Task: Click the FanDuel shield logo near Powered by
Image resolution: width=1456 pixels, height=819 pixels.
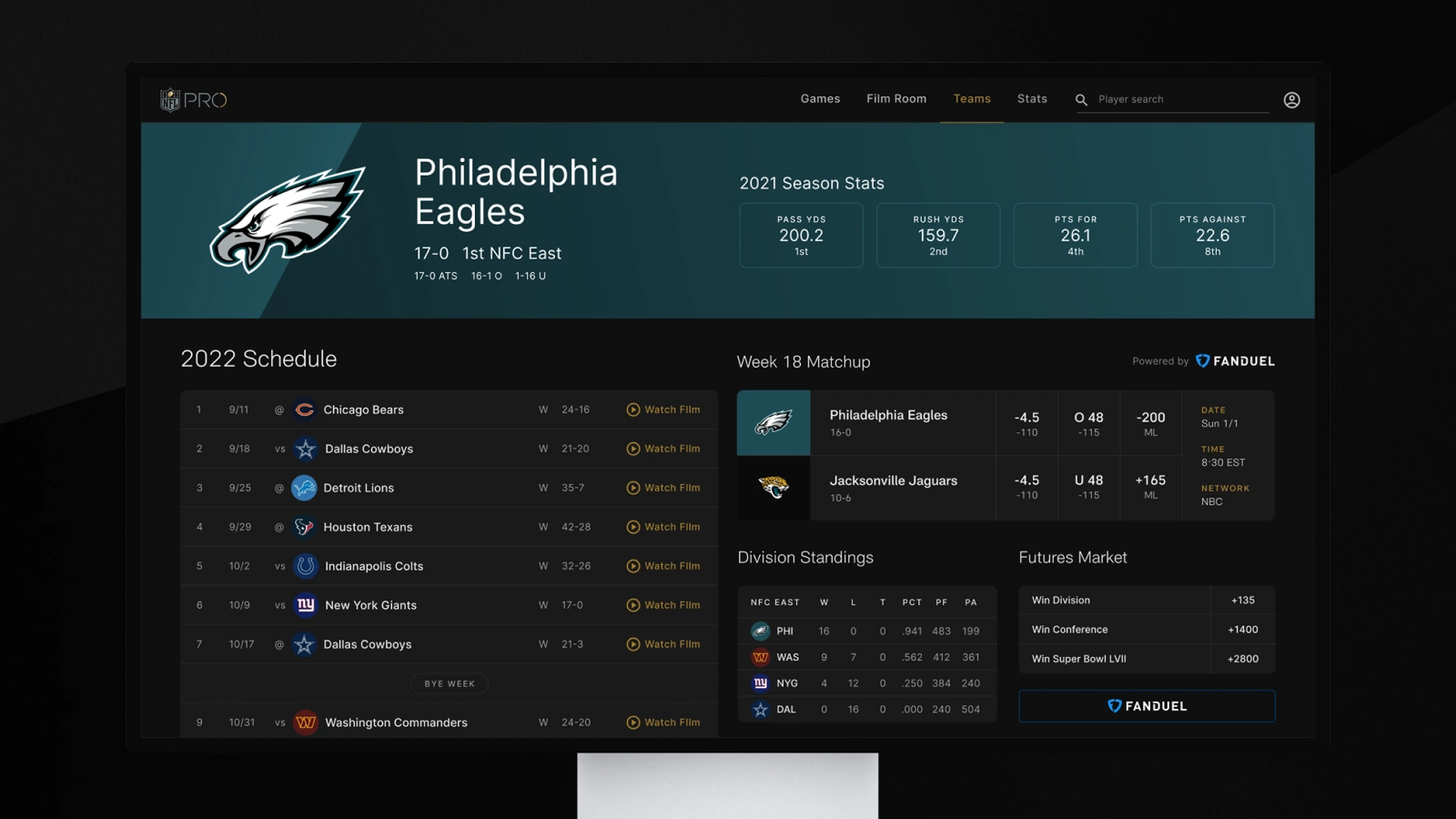Action: point(1202,361)
